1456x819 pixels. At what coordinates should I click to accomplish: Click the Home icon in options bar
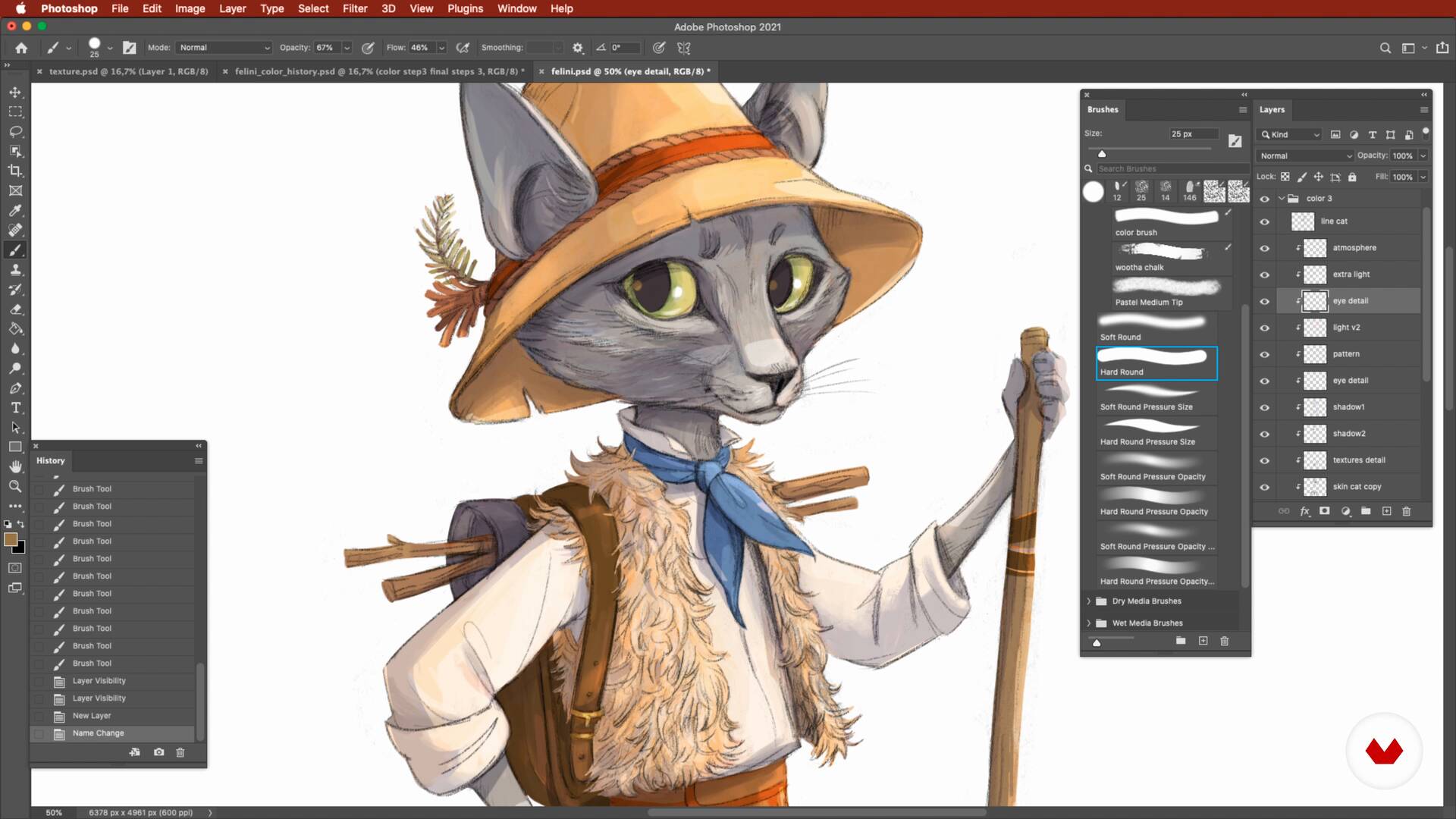[x=21, y=48]
